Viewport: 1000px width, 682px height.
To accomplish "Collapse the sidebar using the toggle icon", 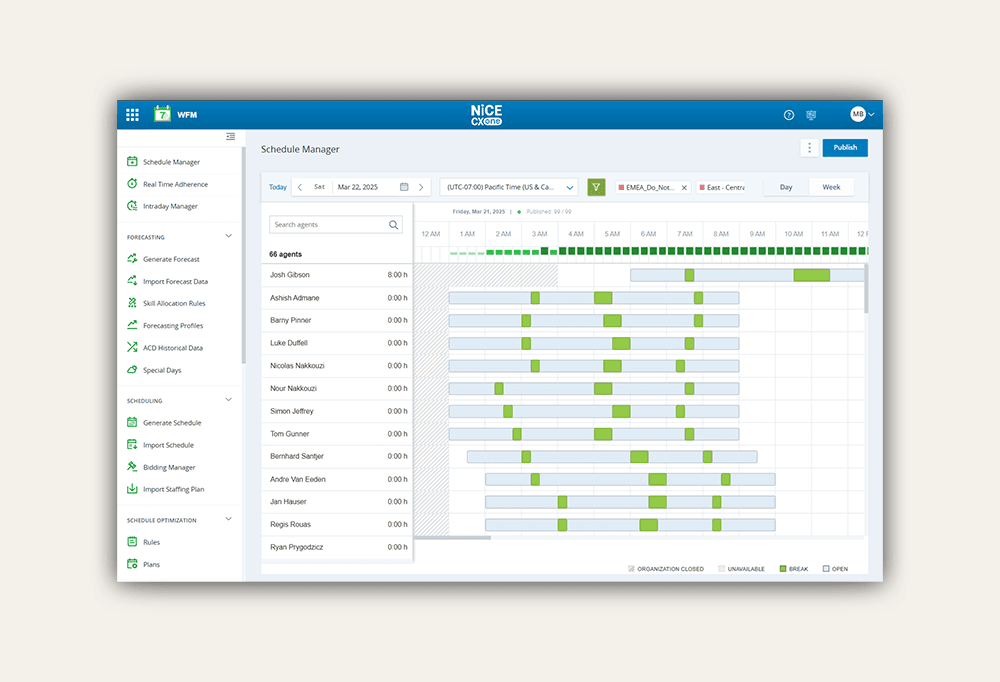I will pyautogui.click(x=231, y=137).
